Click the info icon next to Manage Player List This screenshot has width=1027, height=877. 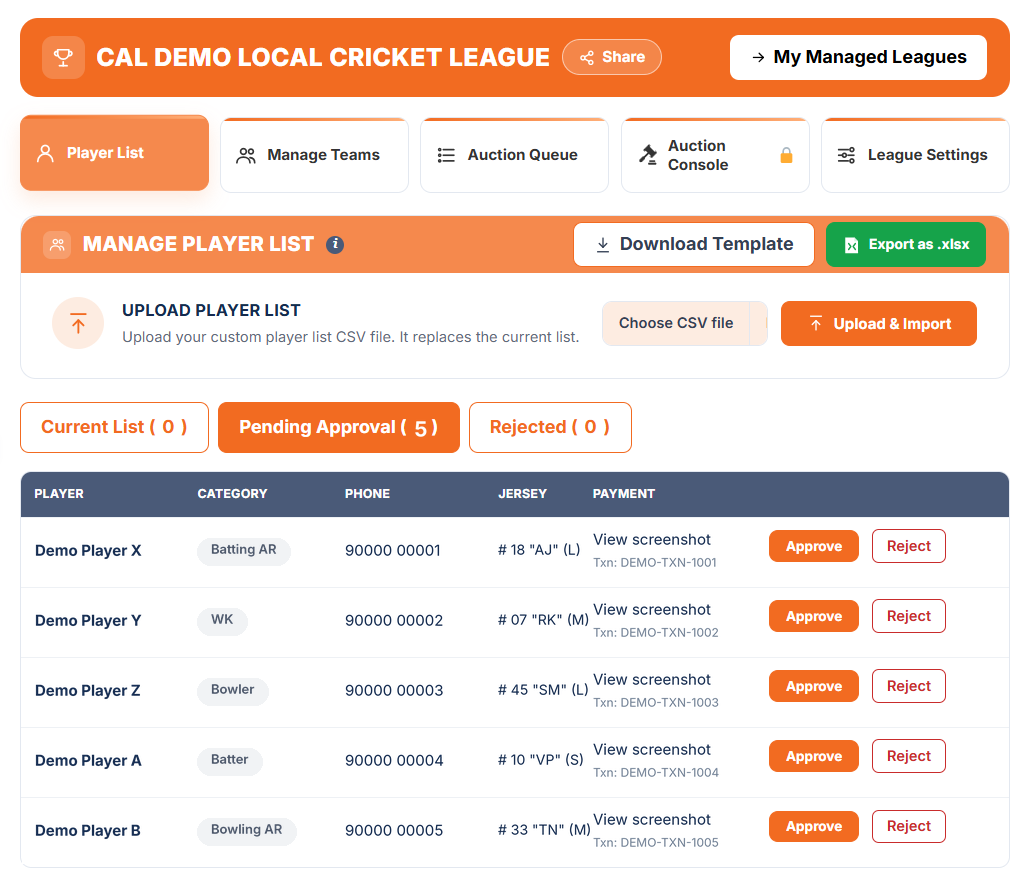335,244
